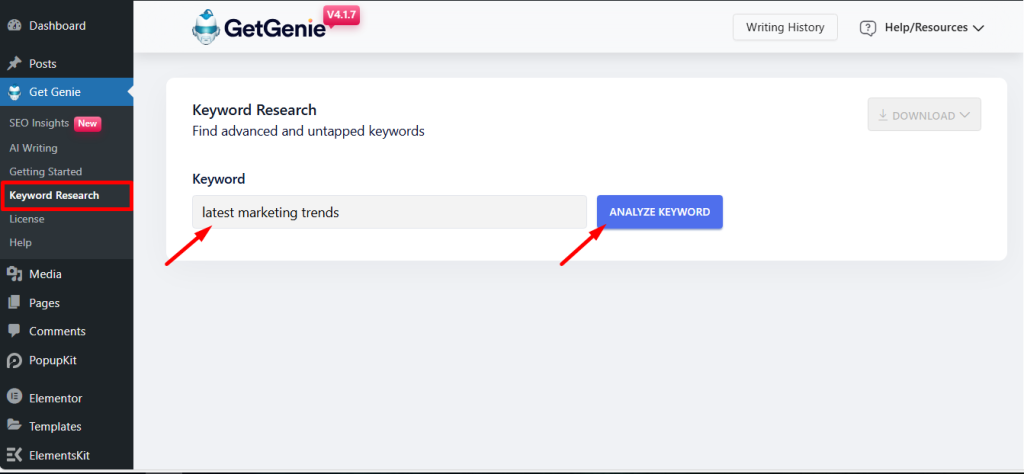Click the Elementor sidebar icon
The width and height of the screenshot is (1024, 474).
click(14, 398)
